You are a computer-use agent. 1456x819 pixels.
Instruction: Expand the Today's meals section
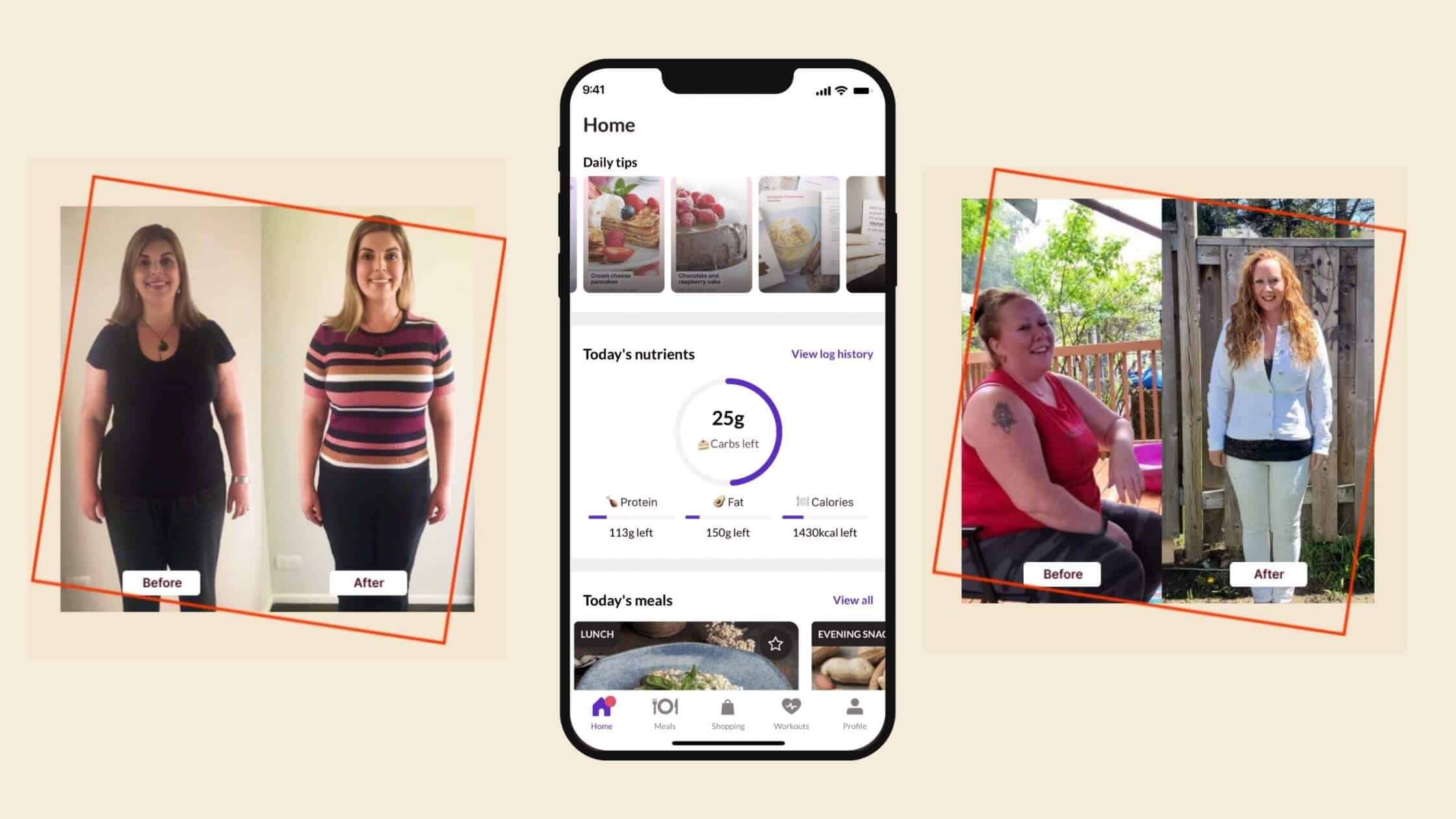pos(852,600)
